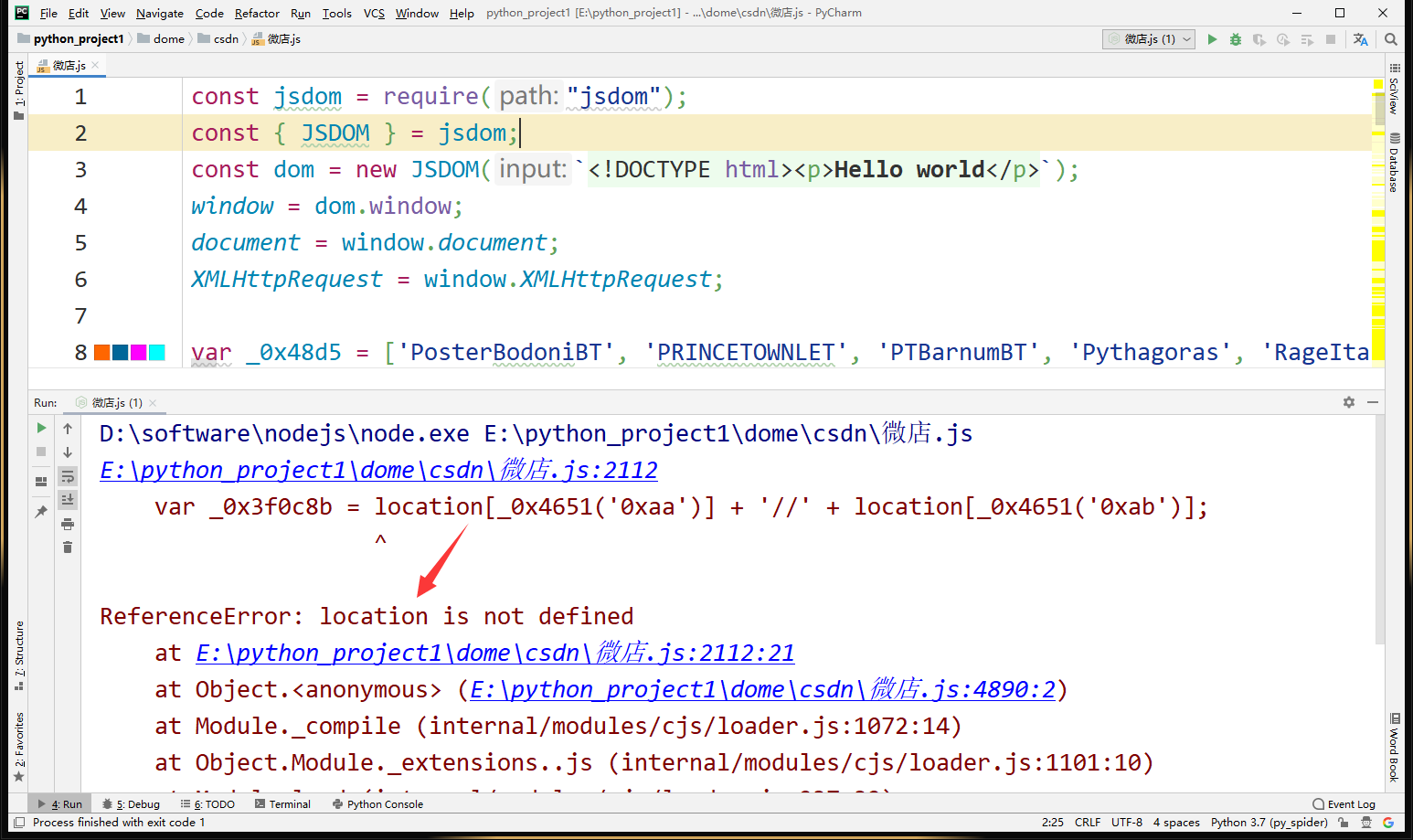The image size is (1413, 840).
Task: Open the SciView side panel
Action: [x=1394, y=89]
